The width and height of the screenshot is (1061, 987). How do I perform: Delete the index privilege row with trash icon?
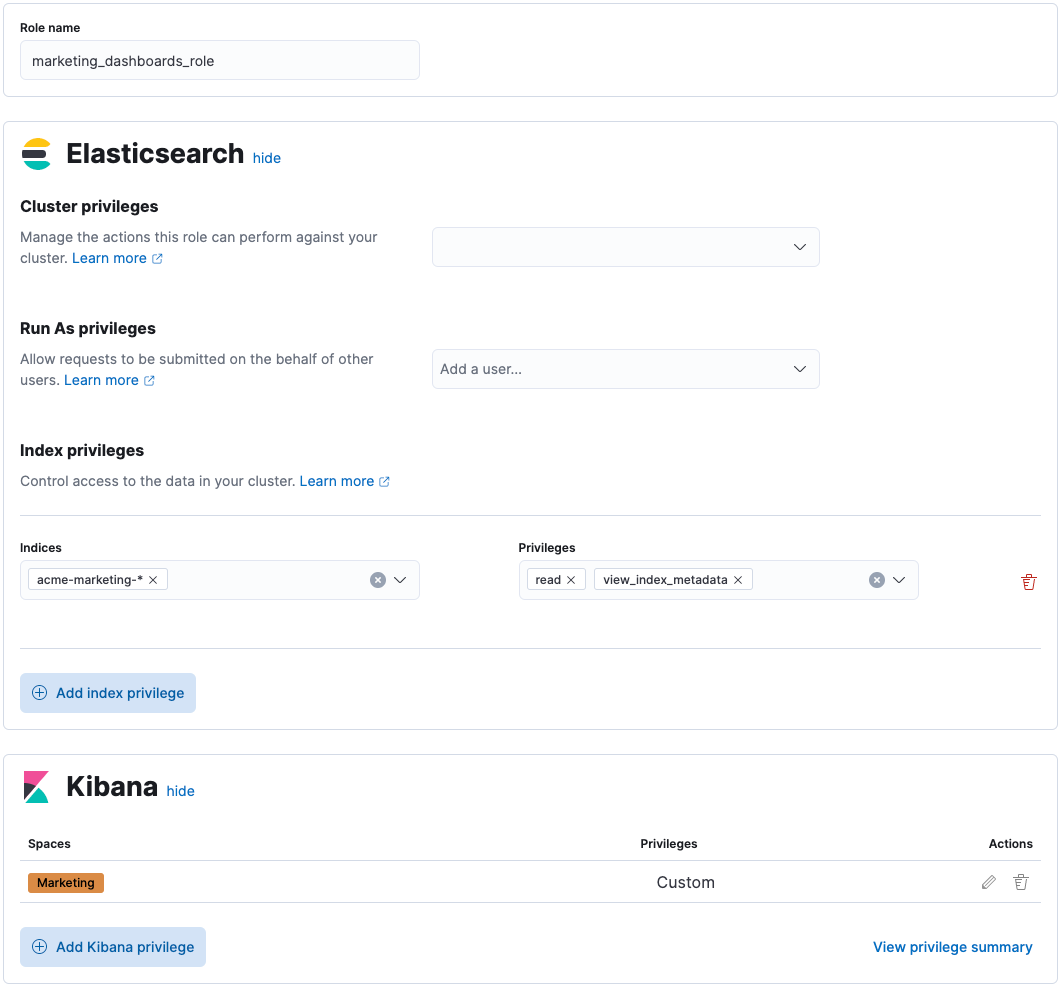point(1029,580)
